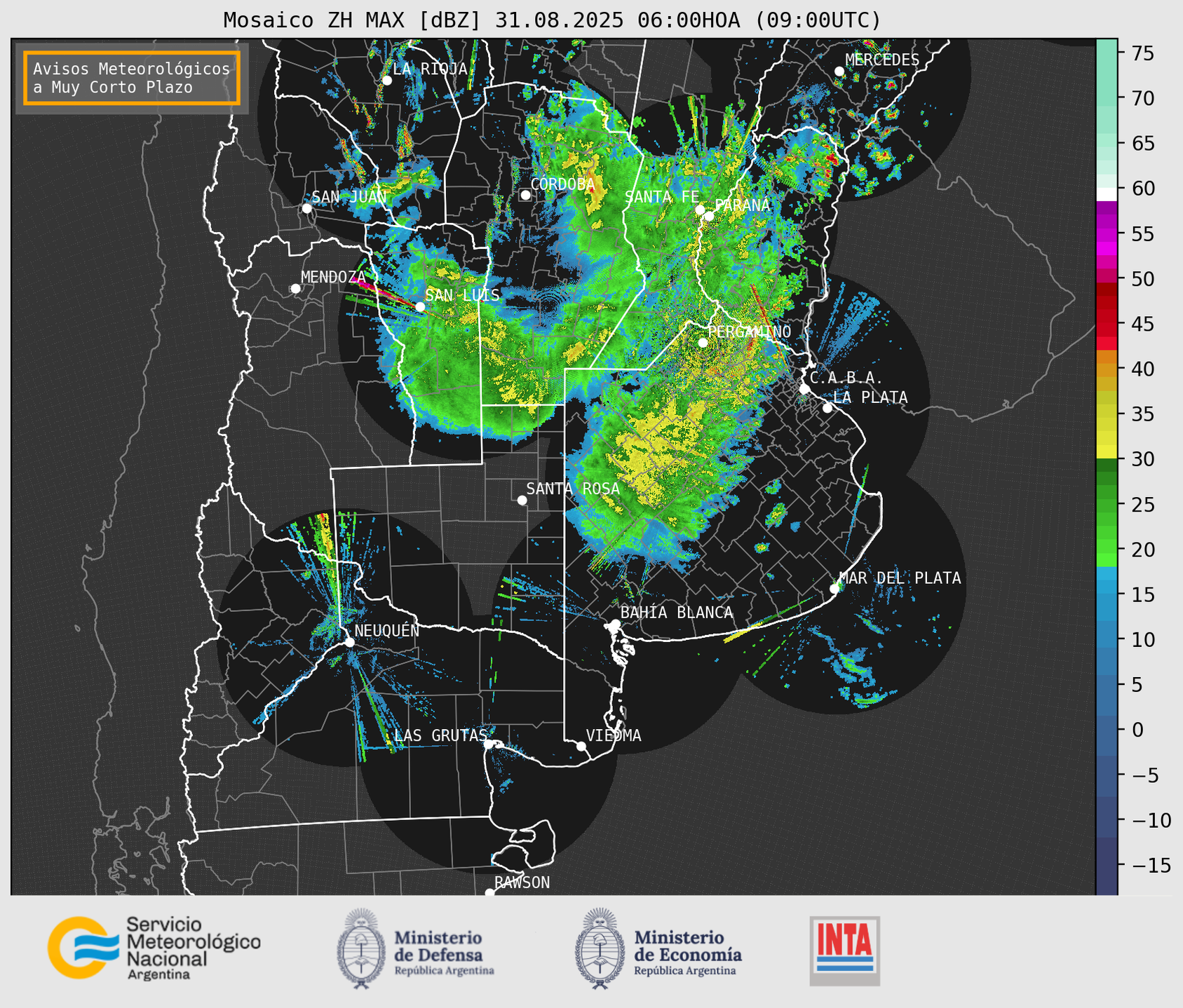1183x1008 pixels.
Task: Click the Avisos Meteorológicos a Muy Corto Plazo box
Action: pyautogui.click(x=132, y=78)
